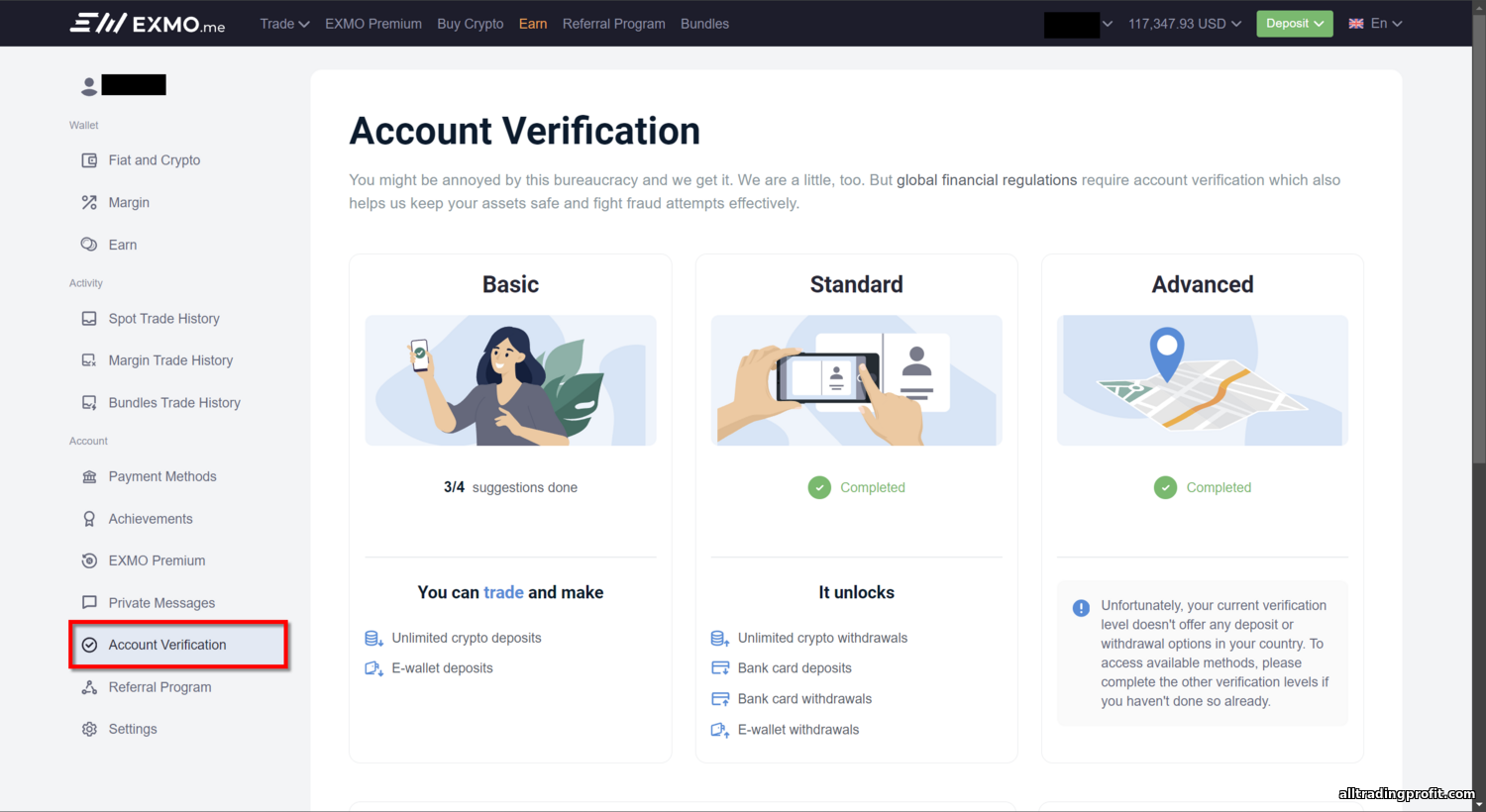The image size is (1486, 812).
Task: Open Margin via its percent icon
Action: [x=89, y=202]
